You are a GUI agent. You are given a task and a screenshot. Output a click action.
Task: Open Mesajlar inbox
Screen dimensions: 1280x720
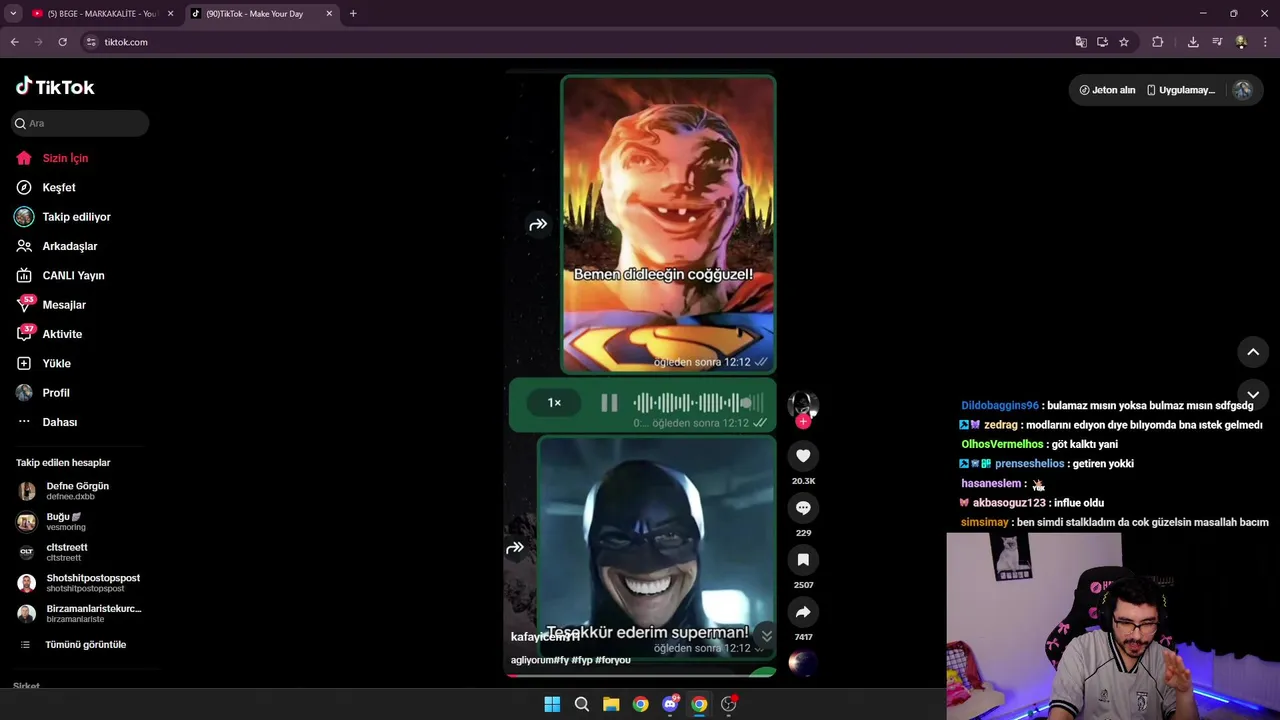point(64,305)
